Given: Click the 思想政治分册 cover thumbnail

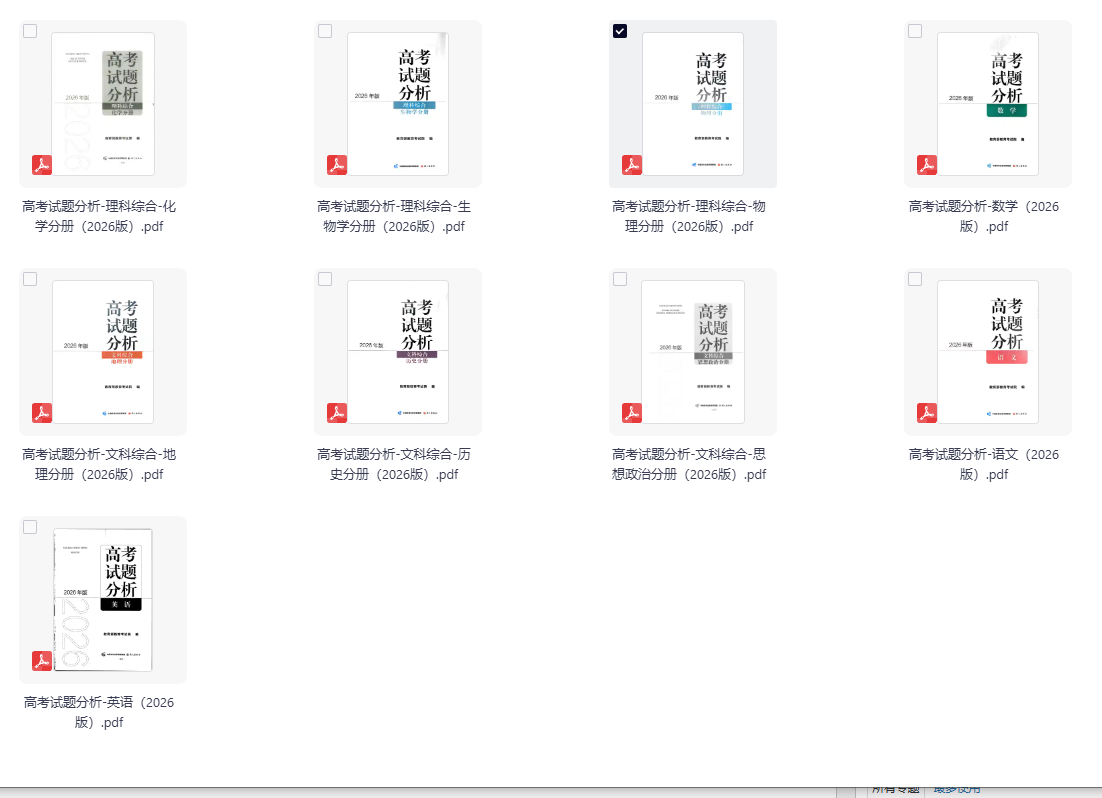Looking at the screenshot, I should pos(693,351).
